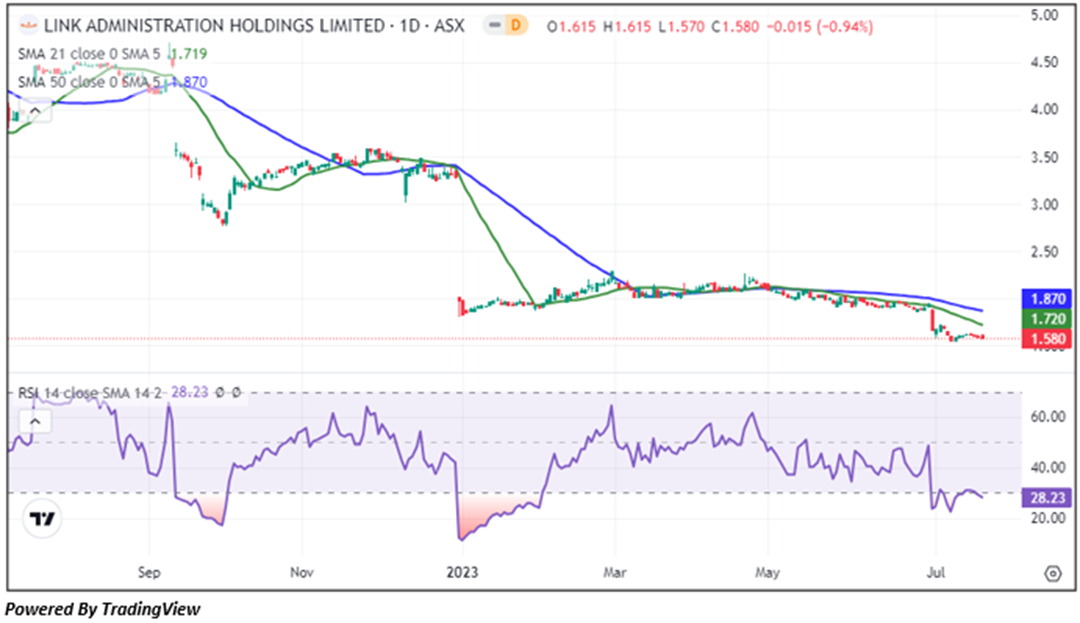Click the Link Administration company logo icon
Image resolution: width=1080 pixels, height=623 pixels.
(28, 27)
